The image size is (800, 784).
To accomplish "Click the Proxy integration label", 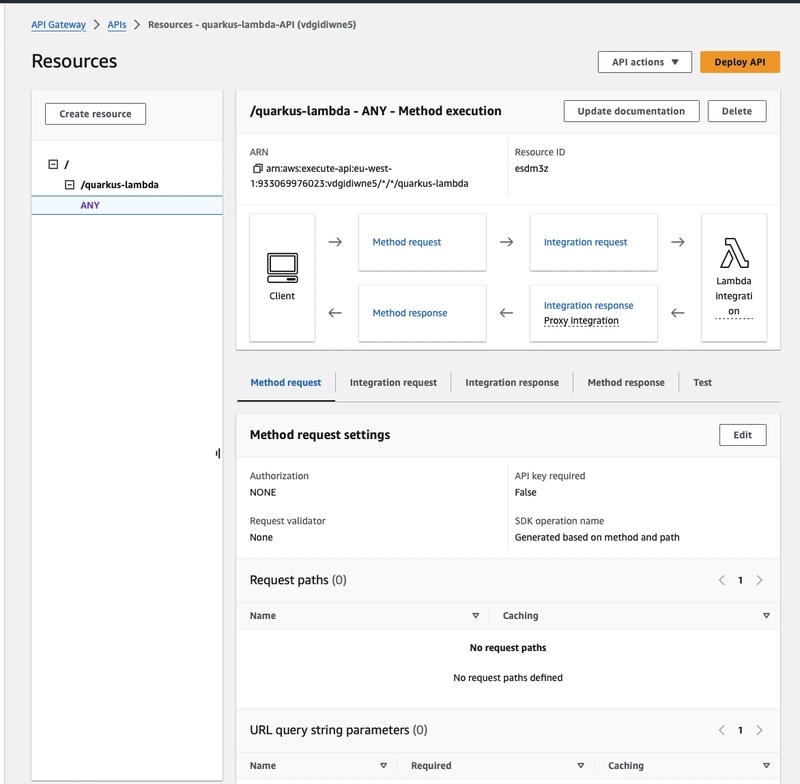I will coord(581,321).
